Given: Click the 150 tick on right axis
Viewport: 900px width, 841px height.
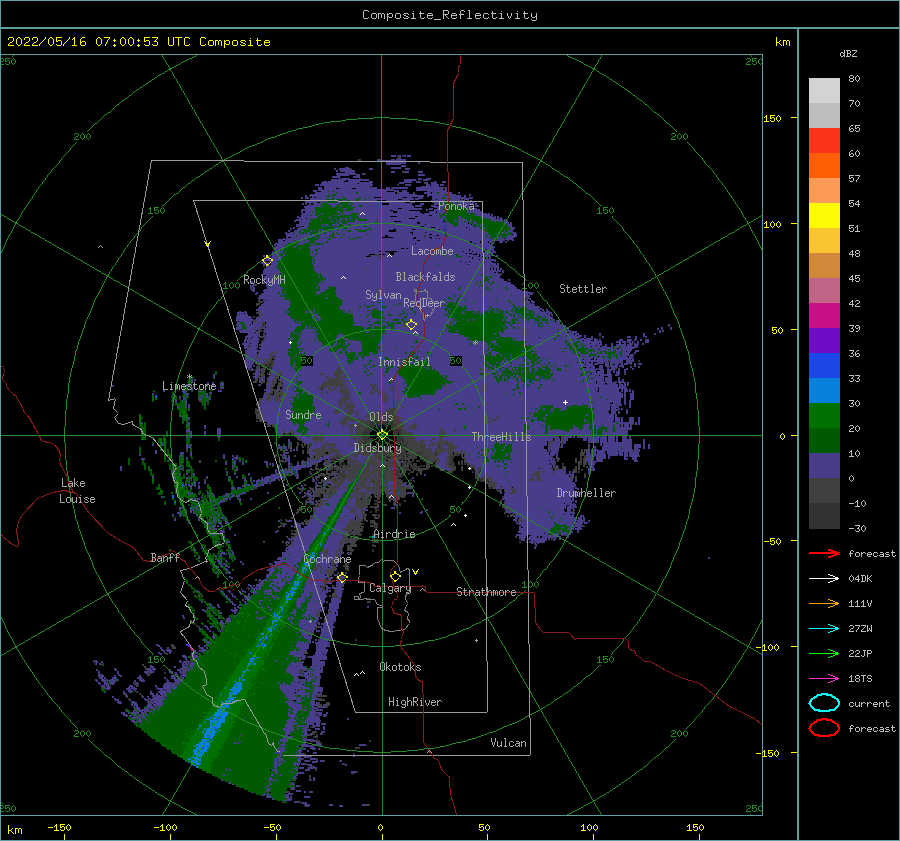Looking at the screenshot, I should (x=772, y=118).
